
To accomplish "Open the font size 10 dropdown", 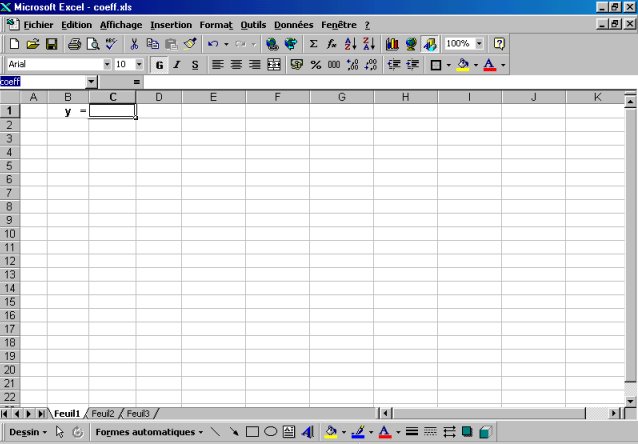I will click(139, 64).
